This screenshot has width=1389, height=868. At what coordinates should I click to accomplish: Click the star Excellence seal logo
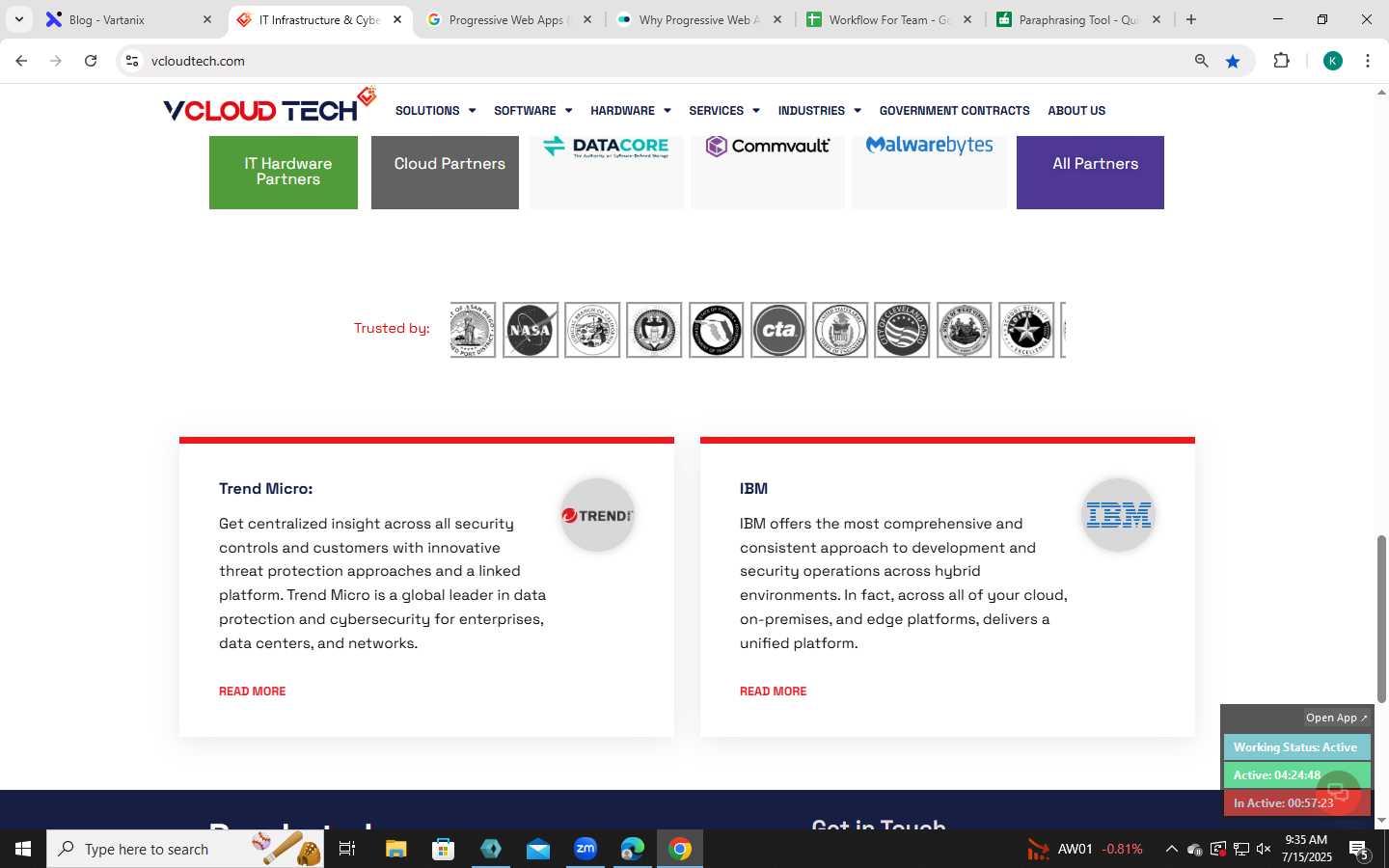1026,330
